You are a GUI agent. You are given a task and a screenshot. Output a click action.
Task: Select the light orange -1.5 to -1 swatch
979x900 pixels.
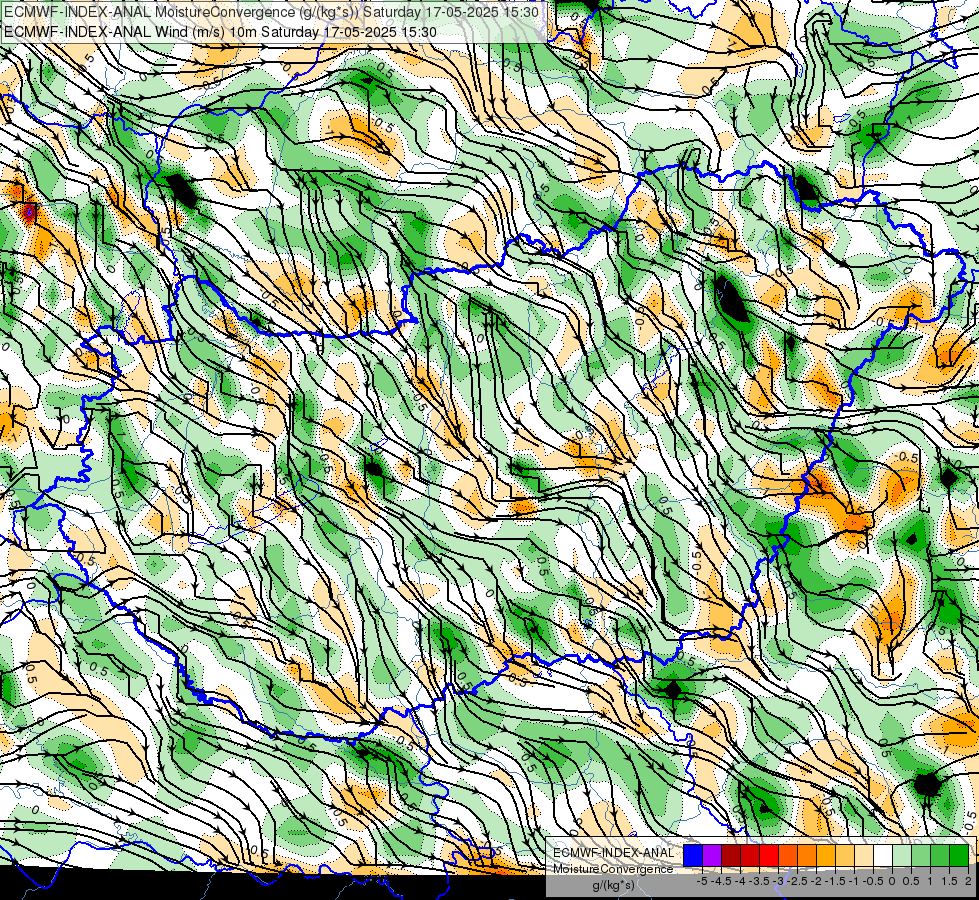[x=845, y=855]
